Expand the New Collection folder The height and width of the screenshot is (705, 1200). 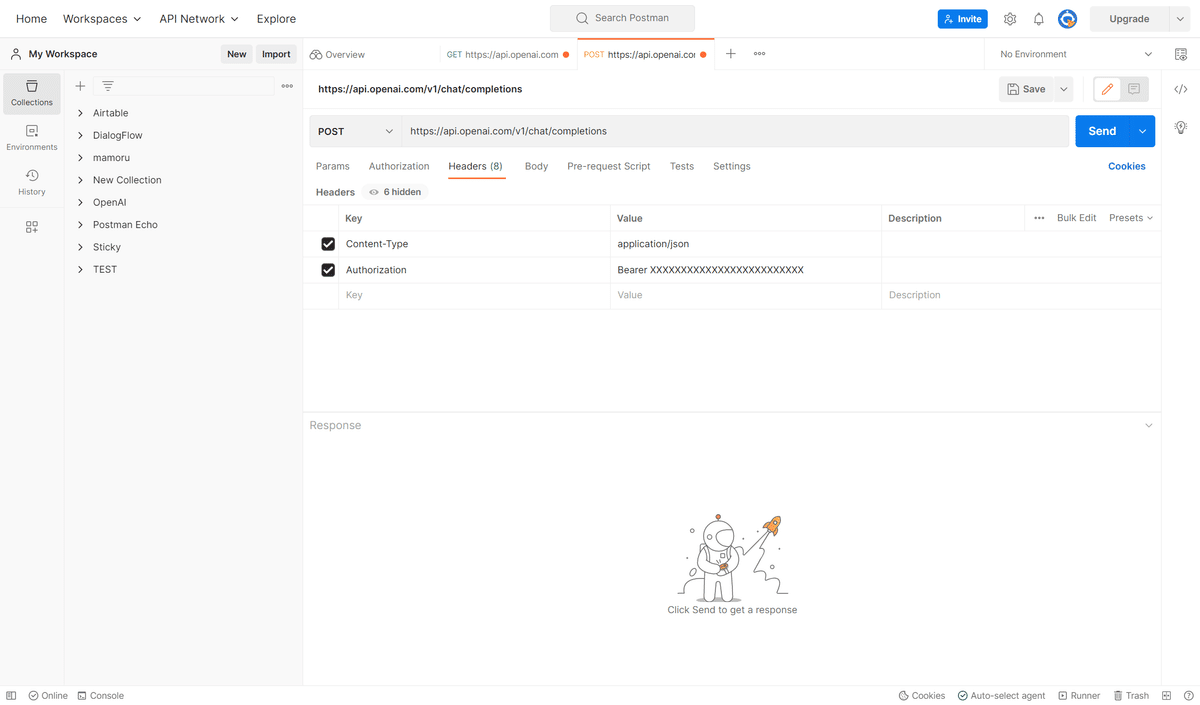click(x=80, y=180)
